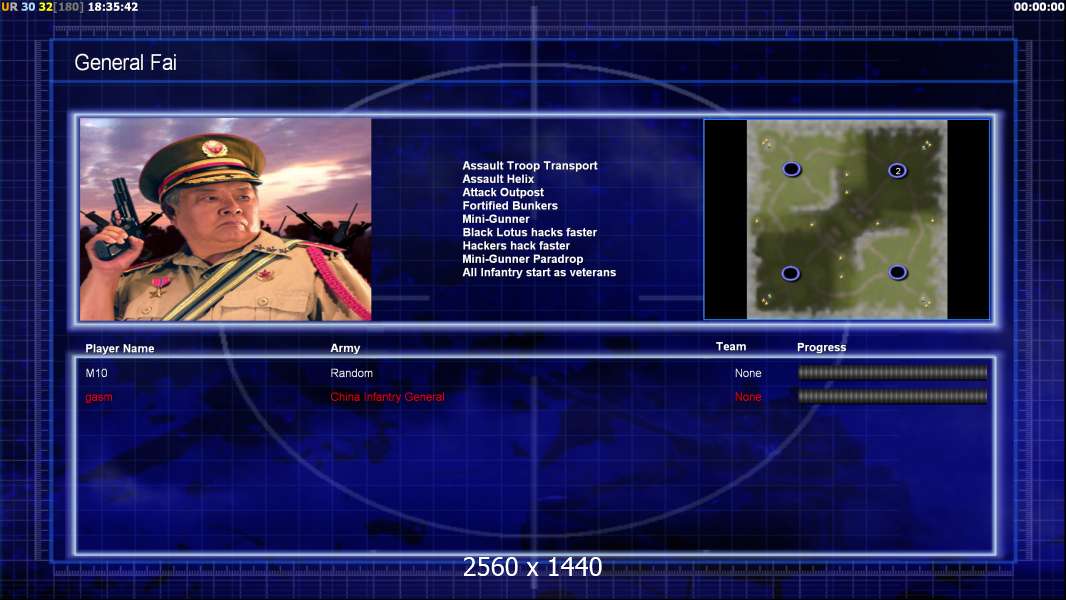Select player name gasm
1066x600 pixels.
(x=99, y=397)
